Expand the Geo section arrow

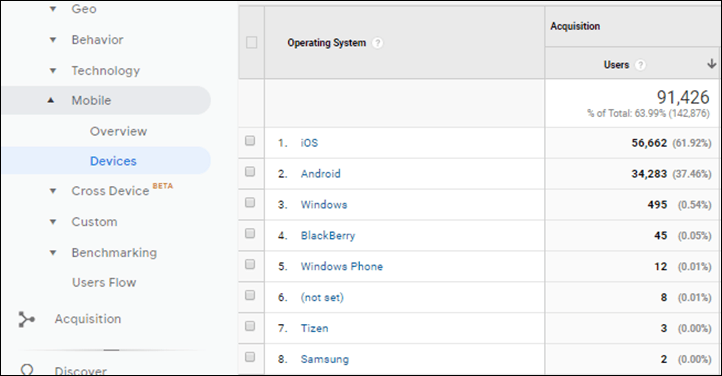(x=53, y=9)
